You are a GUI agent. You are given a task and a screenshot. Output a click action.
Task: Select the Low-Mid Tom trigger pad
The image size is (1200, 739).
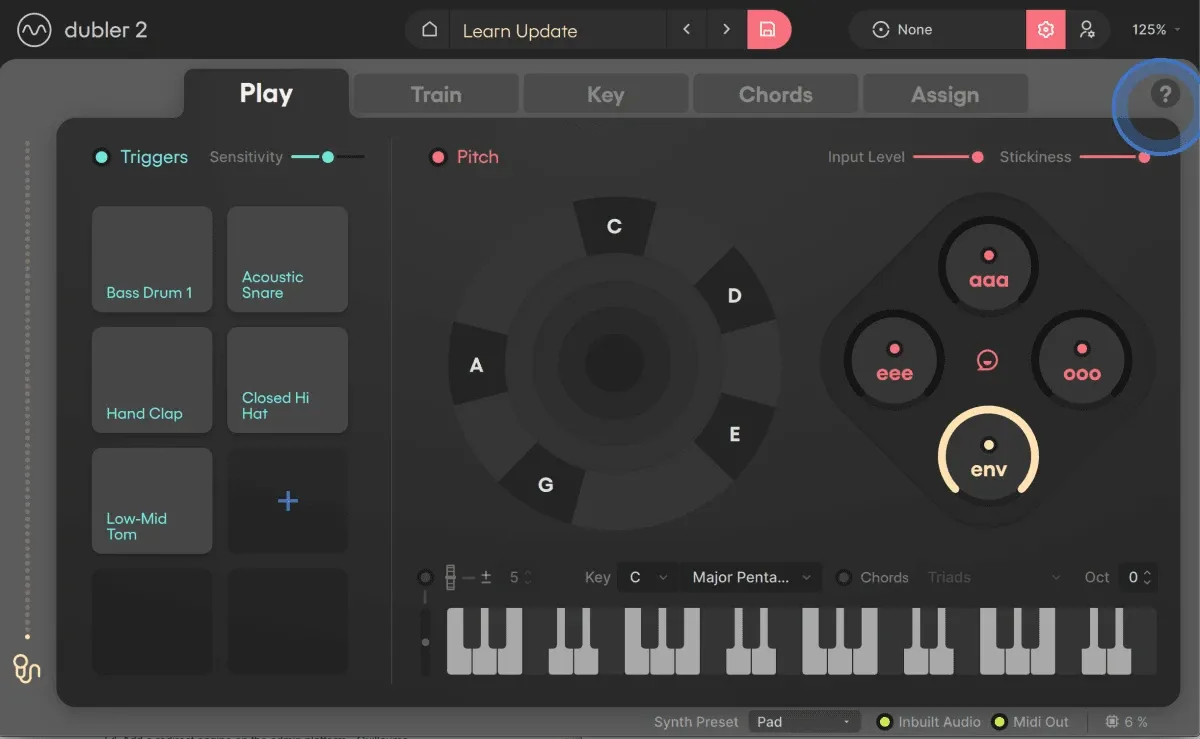(x=152, y=501)
